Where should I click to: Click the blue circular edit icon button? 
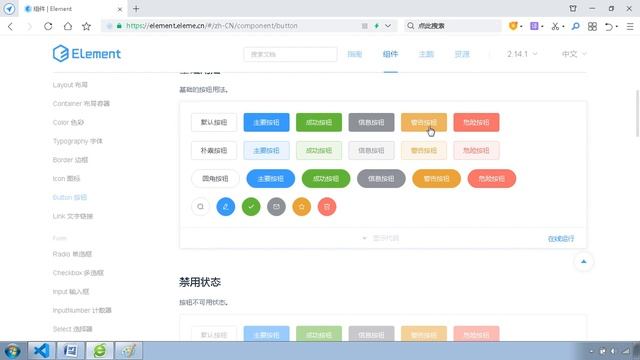tap(226, 207)
